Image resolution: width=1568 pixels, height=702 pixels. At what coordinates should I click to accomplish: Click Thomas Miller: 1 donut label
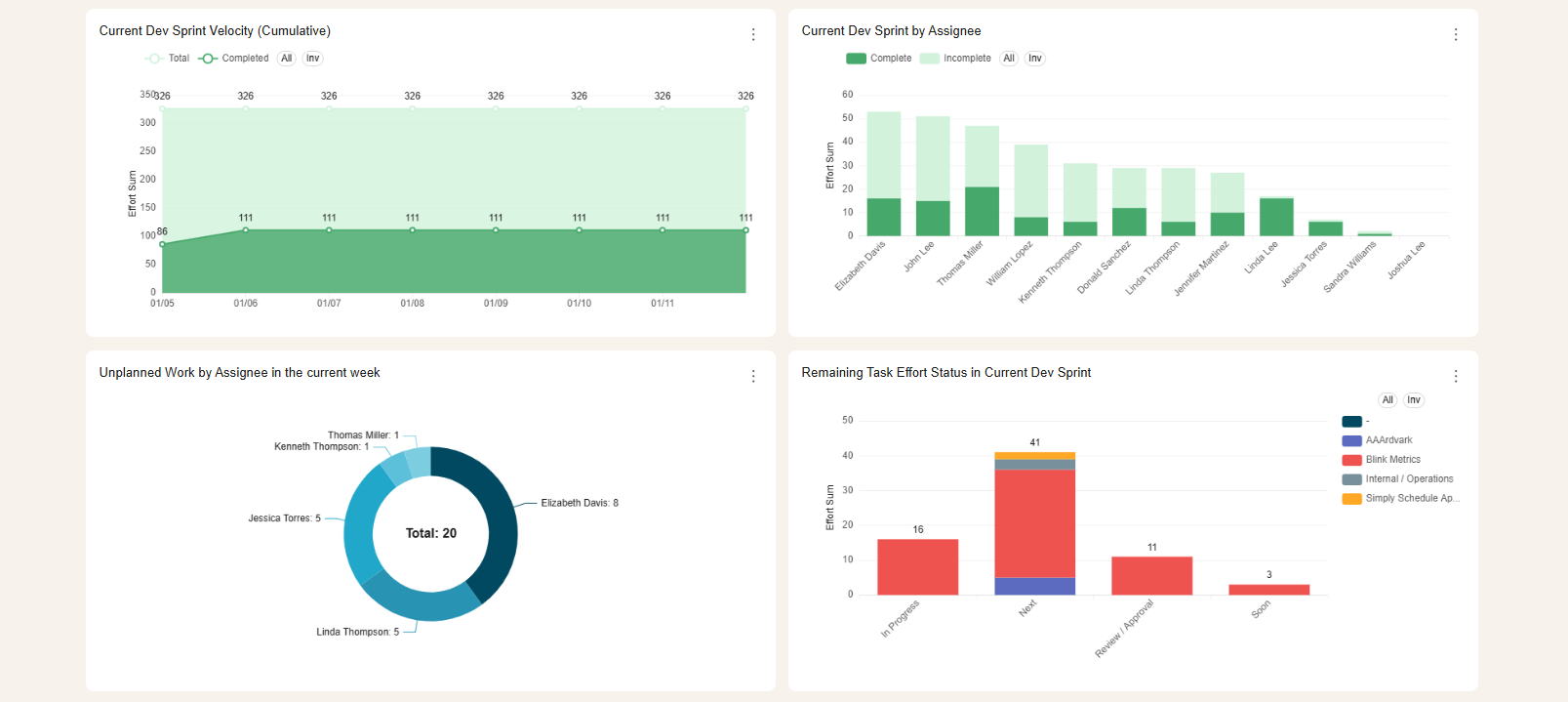tap(363, 435)
